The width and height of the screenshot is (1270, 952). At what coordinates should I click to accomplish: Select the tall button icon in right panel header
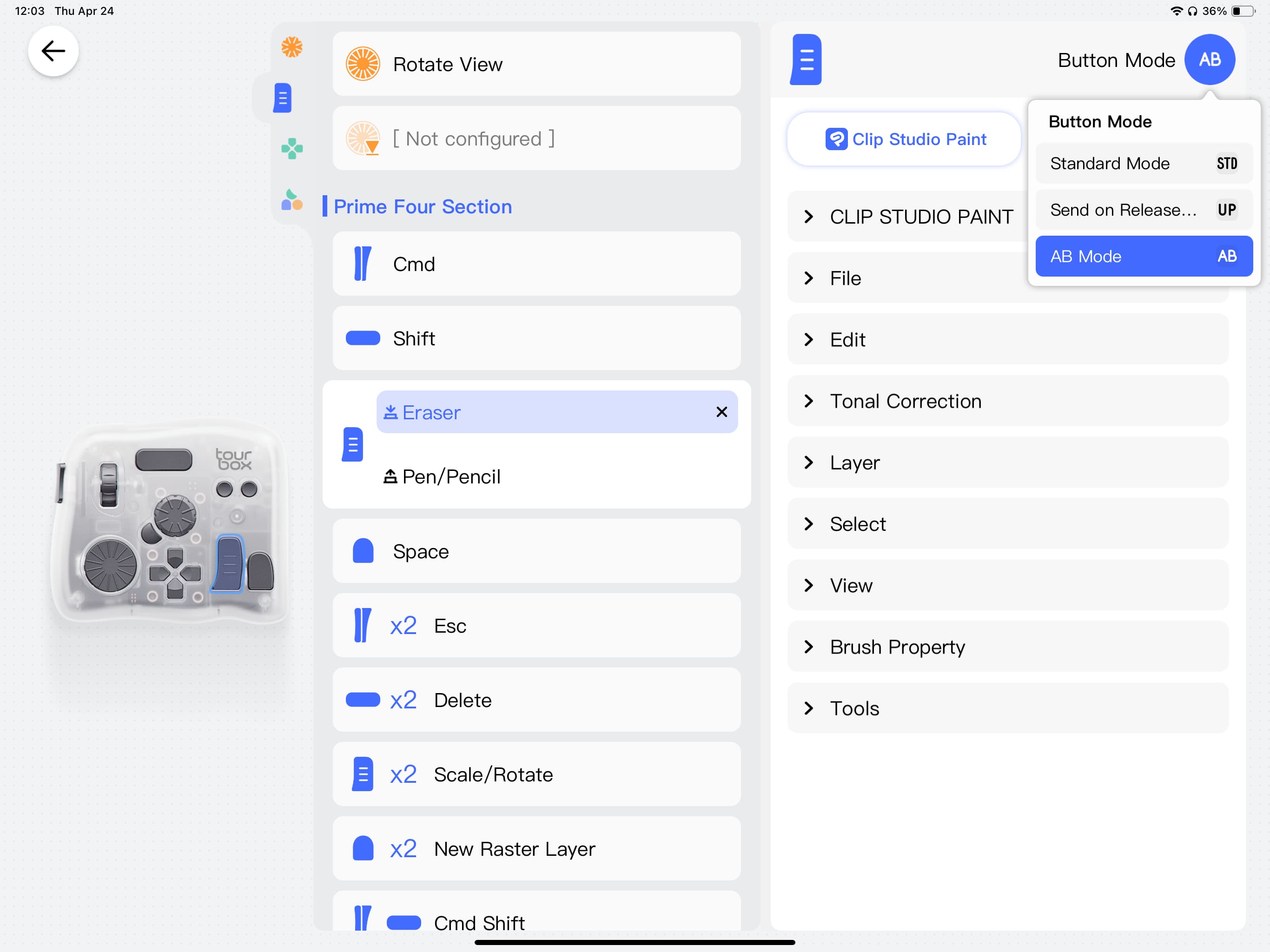click(806, 59)
